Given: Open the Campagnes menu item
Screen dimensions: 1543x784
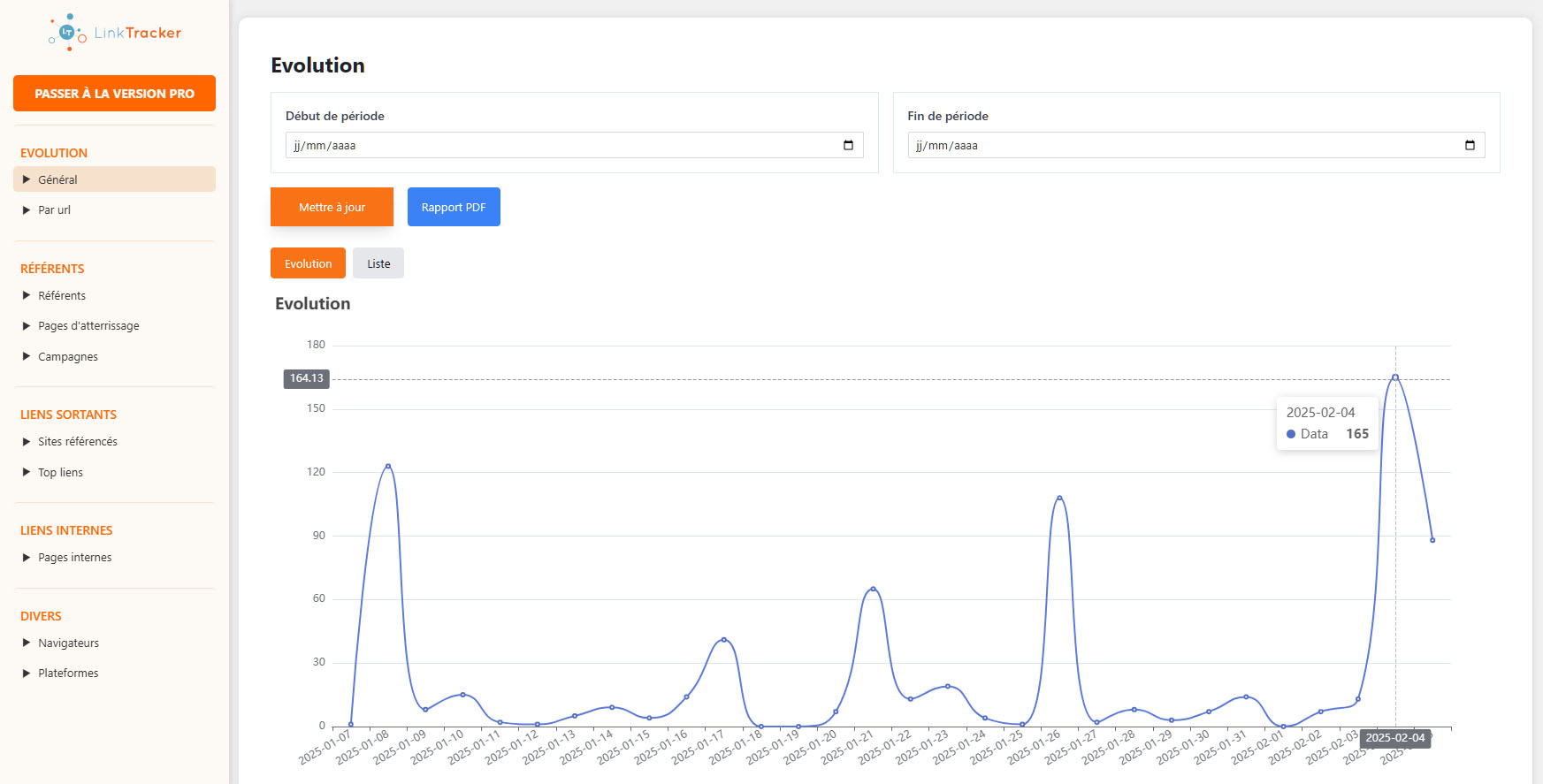Looking at the screenshot, I should point(114,356).
